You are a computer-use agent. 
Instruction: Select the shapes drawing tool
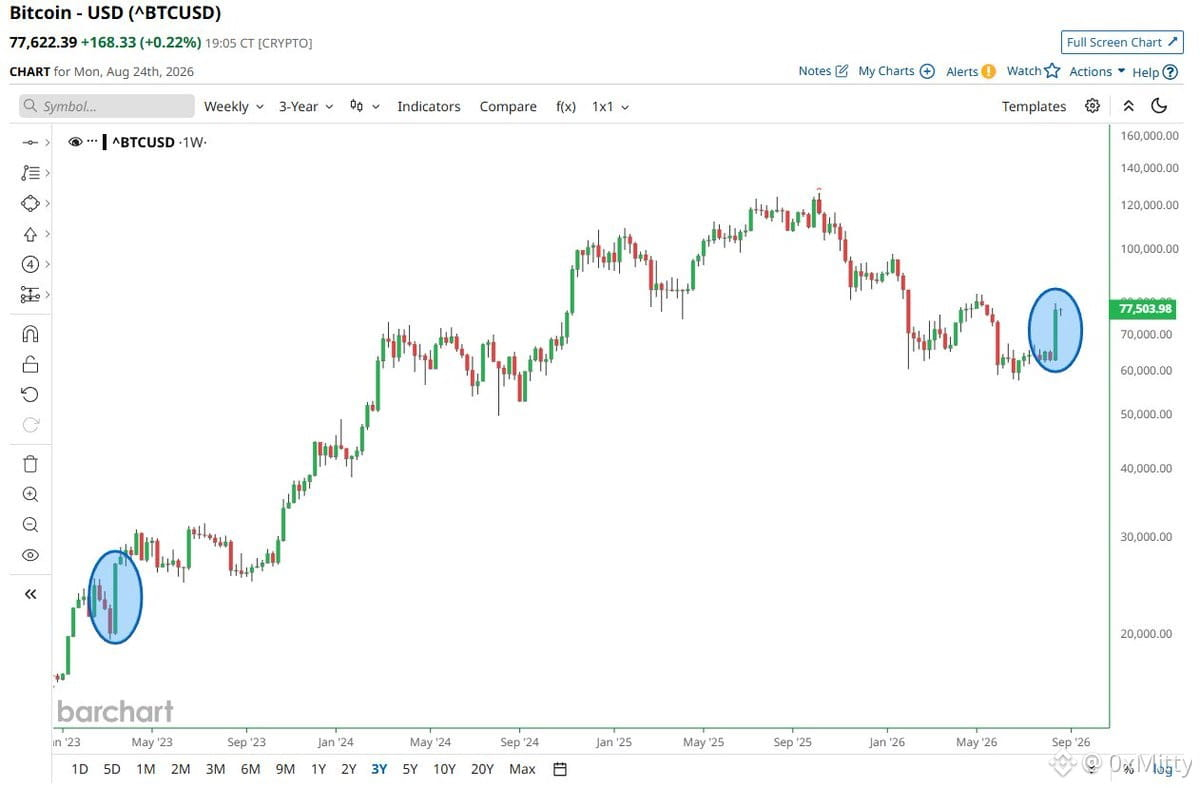[x=30, y=203]
